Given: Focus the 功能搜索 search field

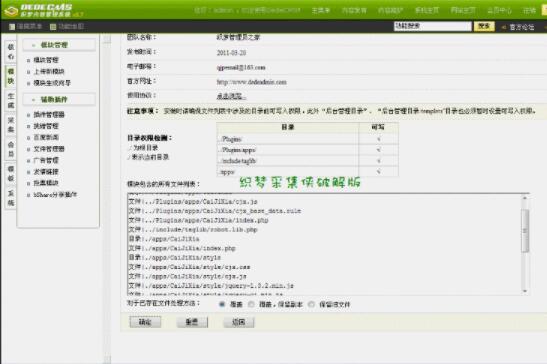Looking at the screenshot, I should (x=433, y=26).
